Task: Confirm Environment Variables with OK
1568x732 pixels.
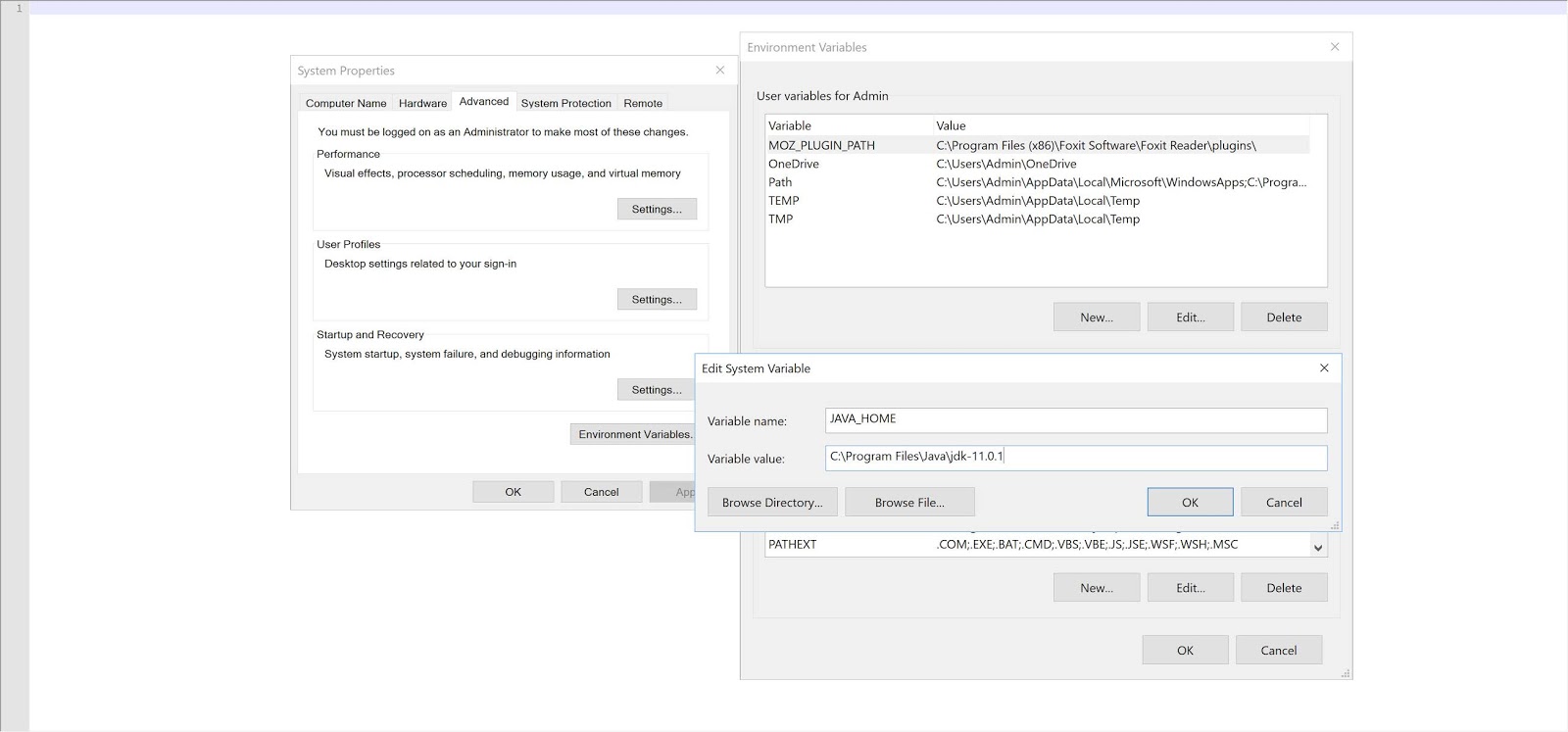Action: click(x=1185, y=650)
